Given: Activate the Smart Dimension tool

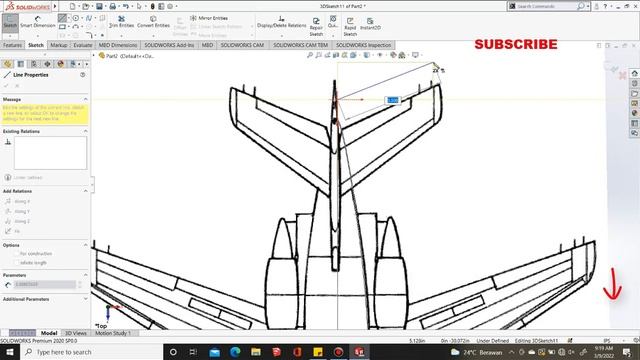Looking at the screenshot, I should tap(38, 22).
